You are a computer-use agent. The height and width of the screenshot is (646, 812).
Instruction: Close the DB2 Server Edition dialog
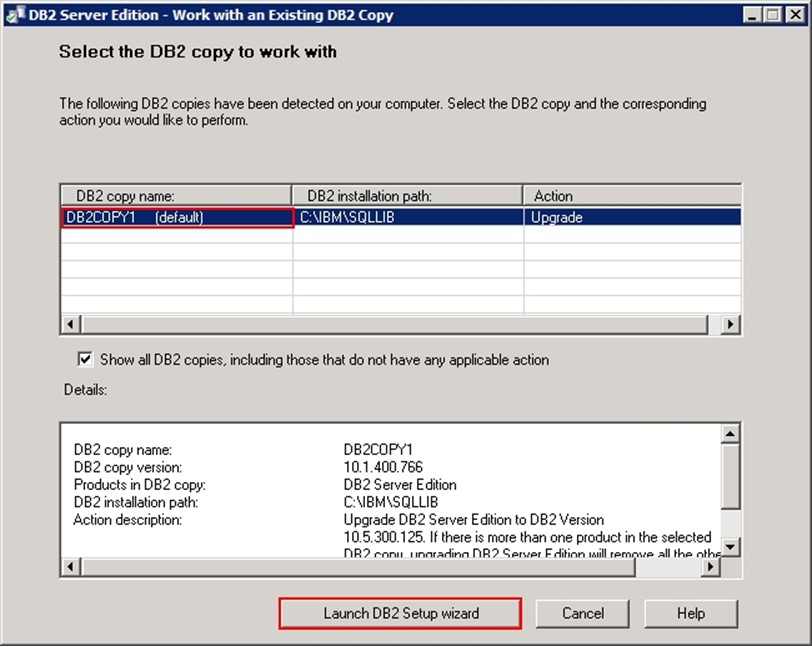pyautogui.click(x=797, y=15)
